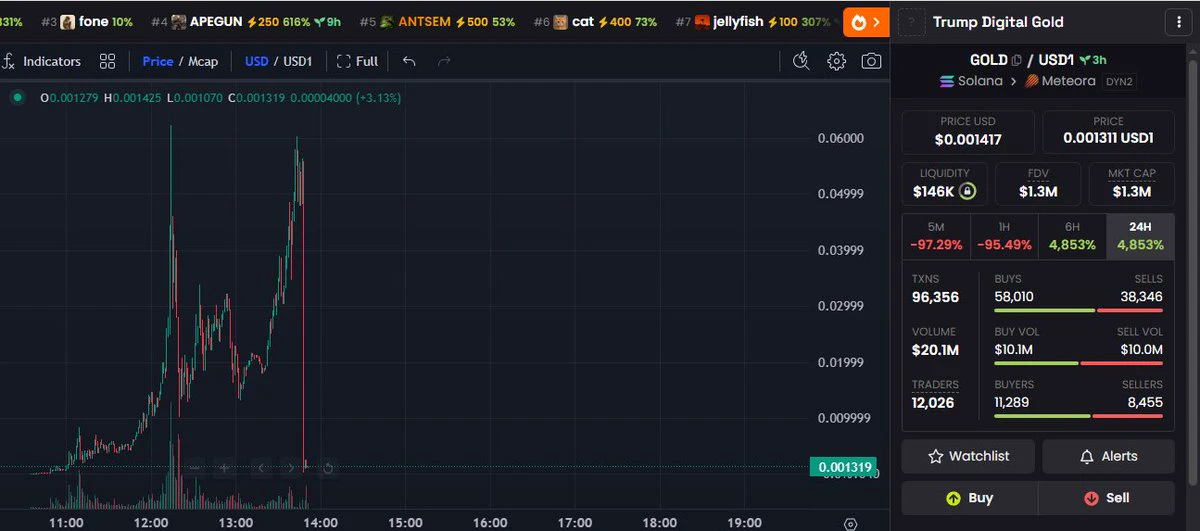Toggle Full screen chart view
The width and height of the screenshot is (1200, 531).
(x=357, y=61)
